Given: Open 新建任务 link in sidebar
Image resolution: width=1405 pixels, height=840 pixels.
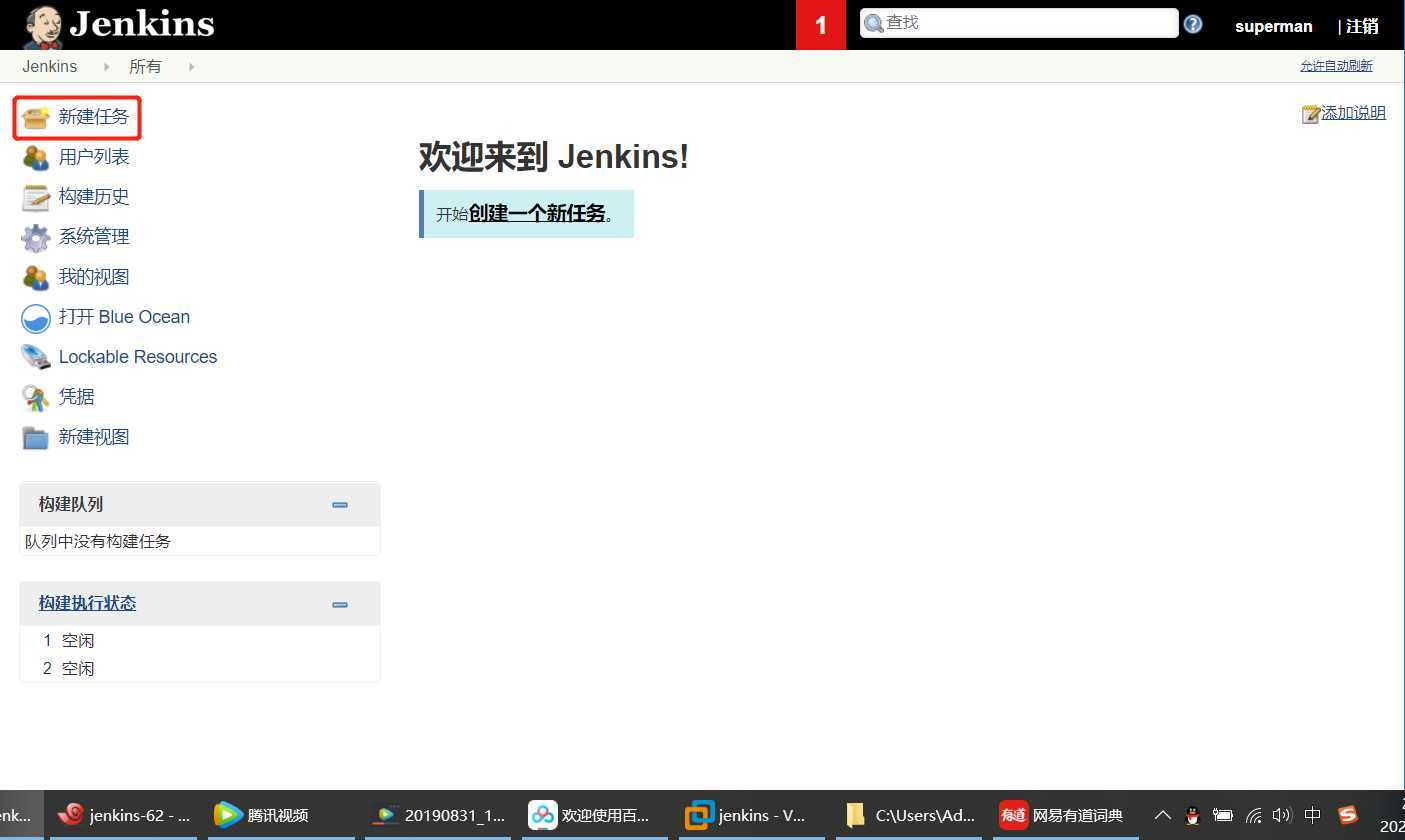Looking at the screenshot, I should (x=94, y=117).
